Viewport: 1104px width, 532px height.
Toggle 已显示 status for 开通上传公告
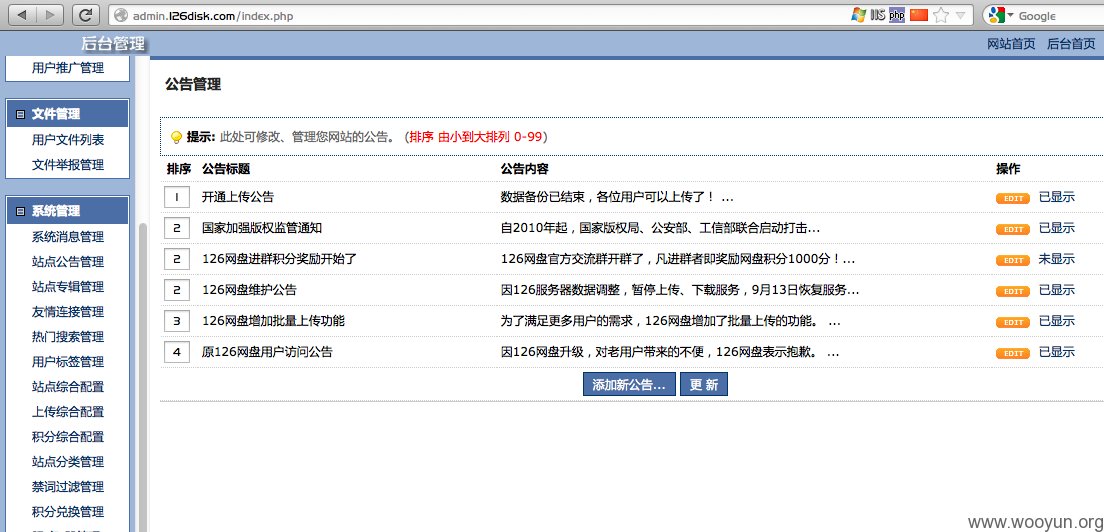click(x=1057, y=197)
